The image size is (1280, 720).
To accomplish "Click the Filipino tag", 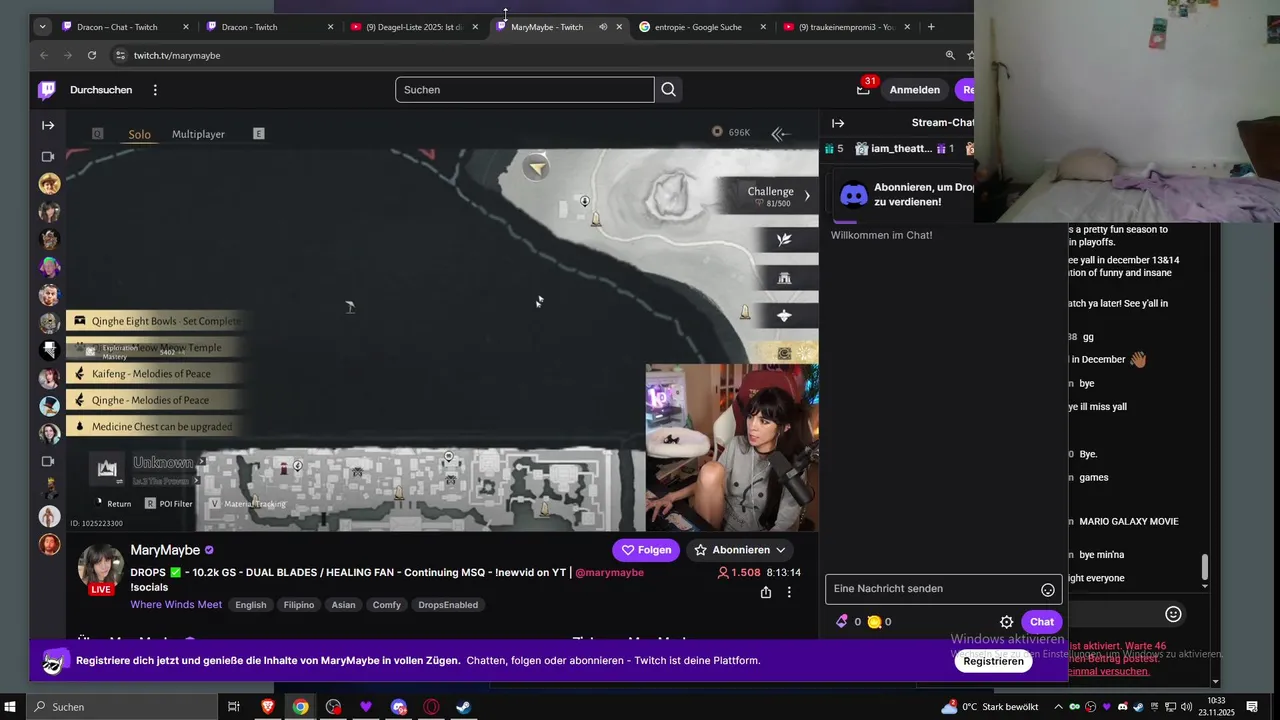I will tap(299, 605).
